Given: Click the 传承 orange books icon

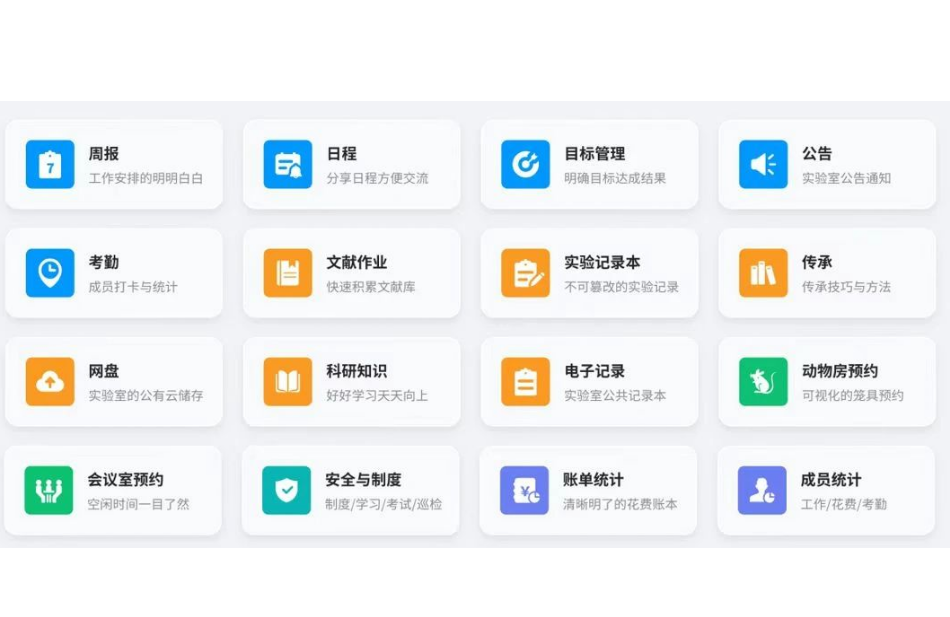Looking at the screenshot, I should coord(763,273).
